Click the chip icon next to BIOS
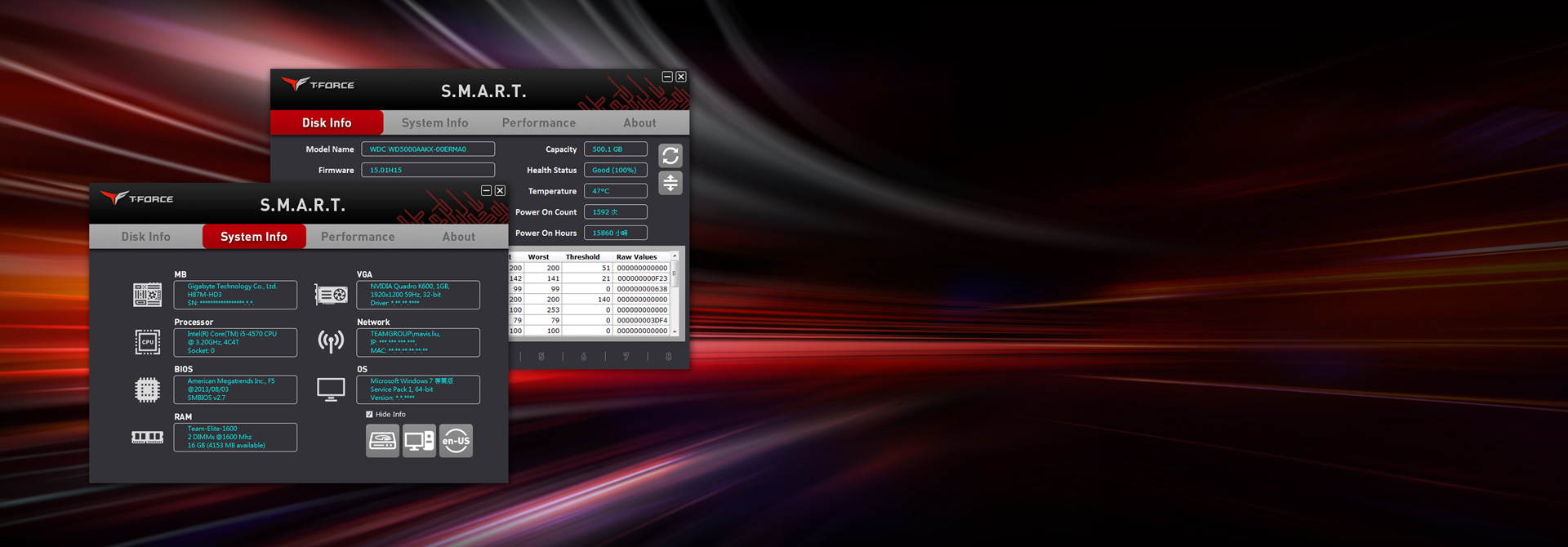This screenshot has height=547, width=1568. [x=147, y=390]
